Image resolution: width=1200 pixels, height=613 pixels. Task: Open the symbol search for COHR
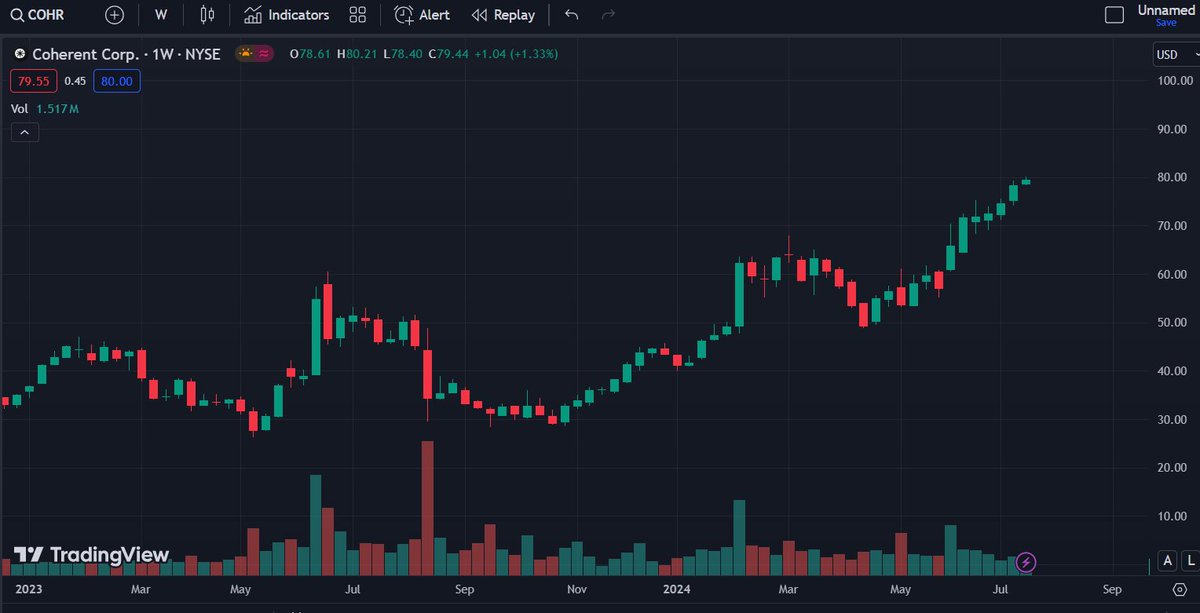37,14
